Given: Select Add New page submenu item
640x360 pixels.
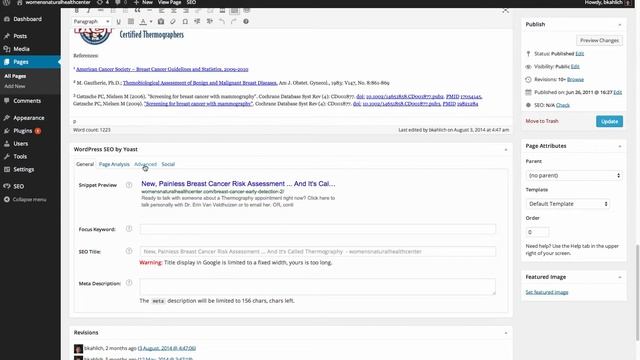Looking at the screenshot, I should tap(15, 86).
